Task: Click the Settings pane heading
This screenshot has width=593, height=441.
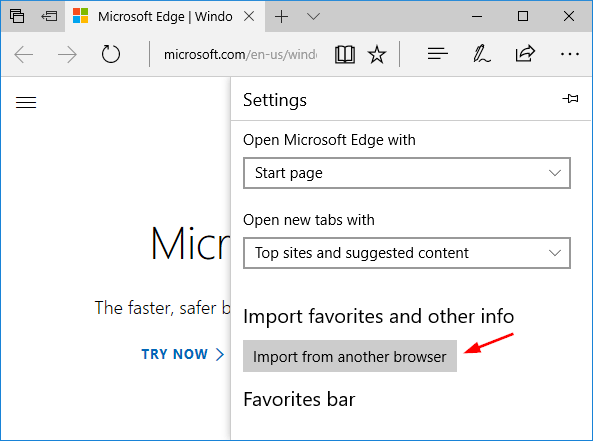Action: 275,100
